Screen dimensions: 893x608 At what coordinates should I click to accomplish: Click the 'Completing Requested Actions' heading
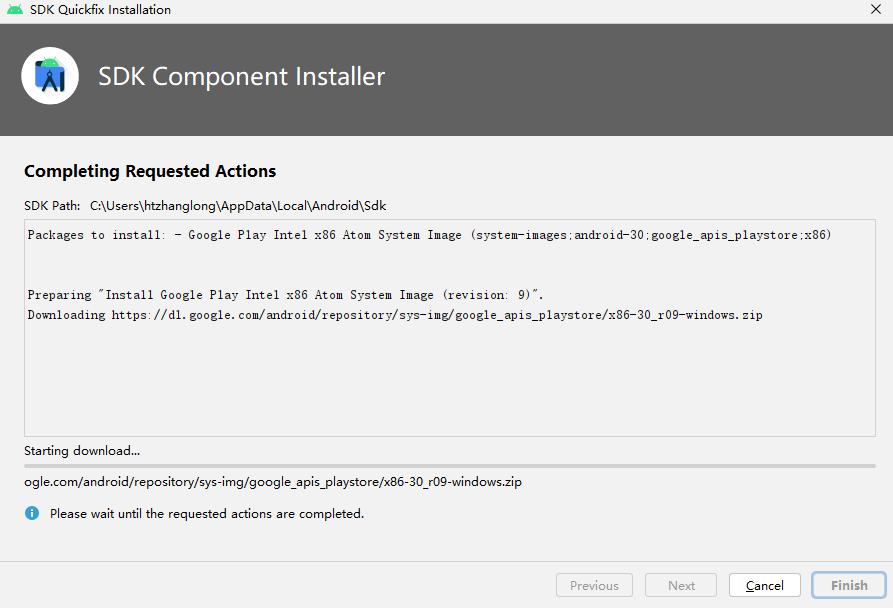pyautogui.click(x=150, y=171)
